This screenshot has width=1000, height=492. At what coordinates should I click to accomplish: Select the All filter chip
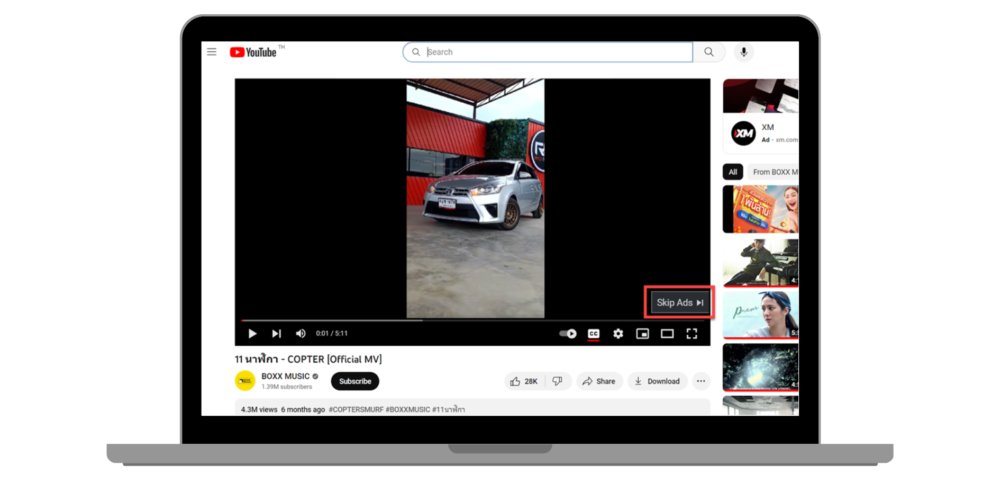[733, 172]
